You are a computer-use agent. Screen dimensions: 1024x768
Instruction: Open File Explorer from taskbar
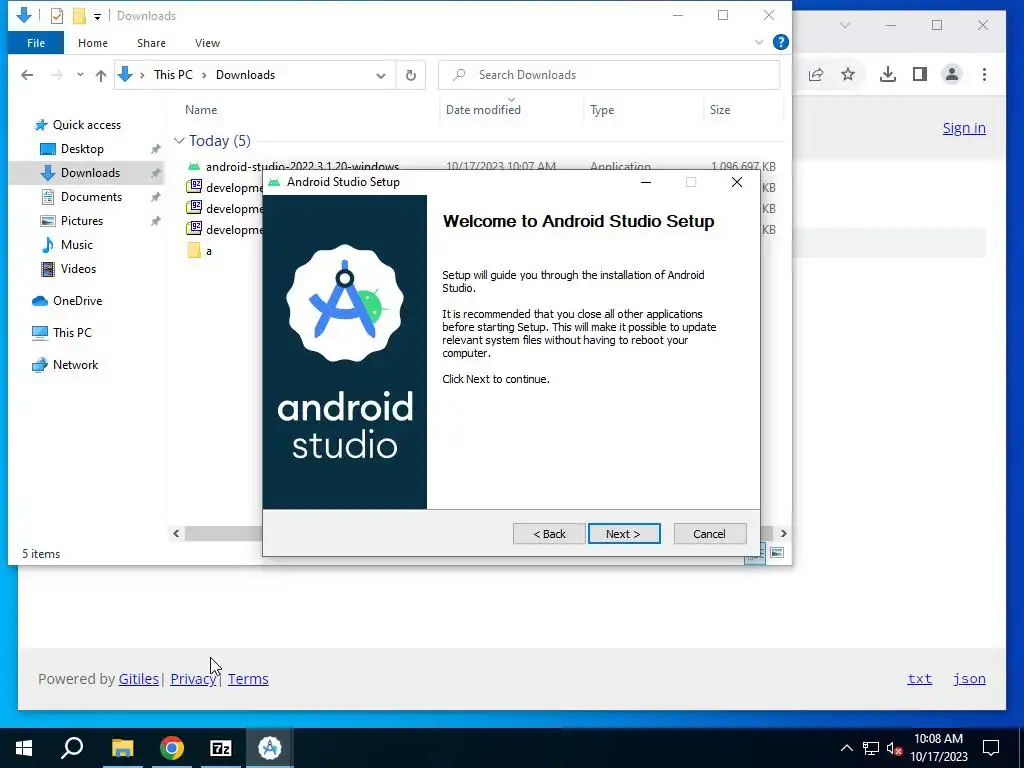pyautogui.click(x=122, y=748)
